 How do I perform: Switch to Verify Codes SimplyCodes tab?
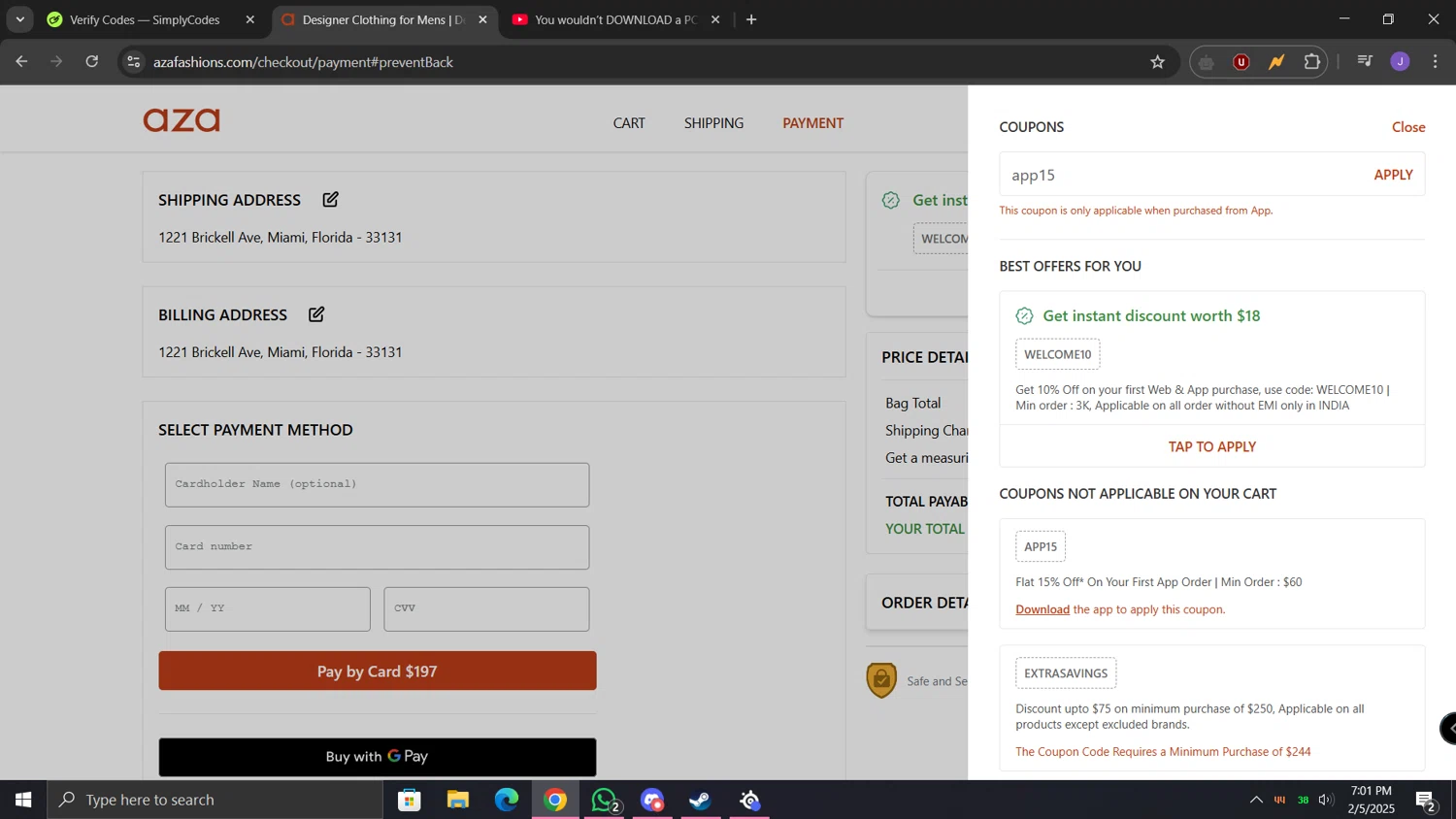coord(145,19)
